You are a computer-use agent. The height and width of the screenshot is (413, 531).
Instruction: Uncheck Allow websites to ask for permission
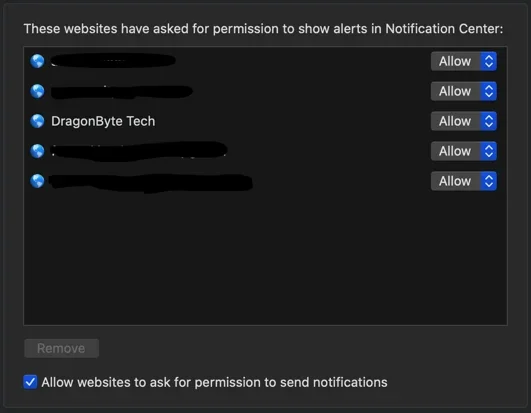(30, 382)
